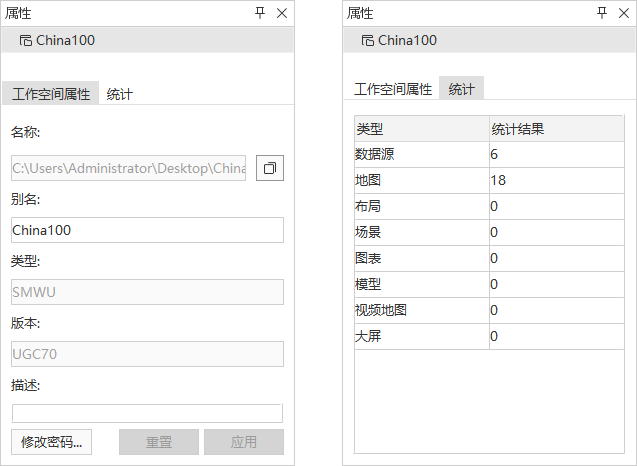
Task: Click the copy path icon beside the name field
Action: click(270, 168)
